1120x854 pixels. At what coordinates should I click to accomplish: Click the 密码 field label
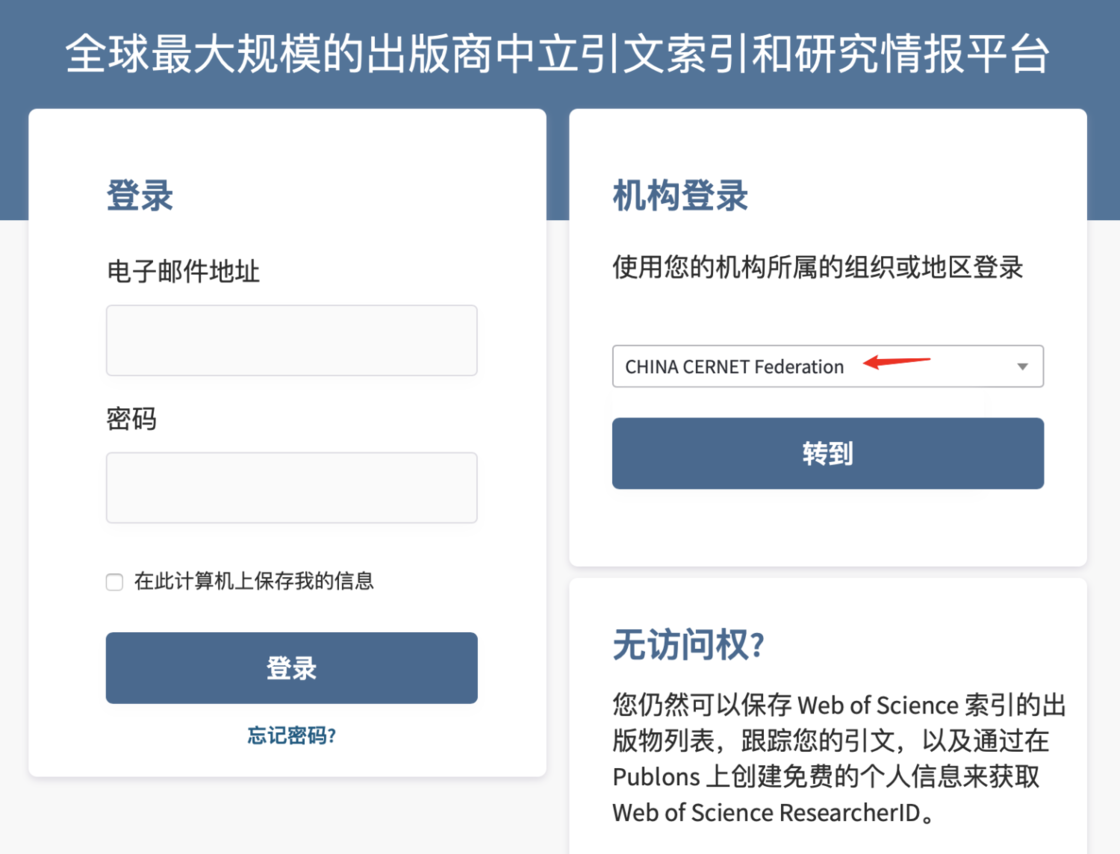click(x=131, y=418)
